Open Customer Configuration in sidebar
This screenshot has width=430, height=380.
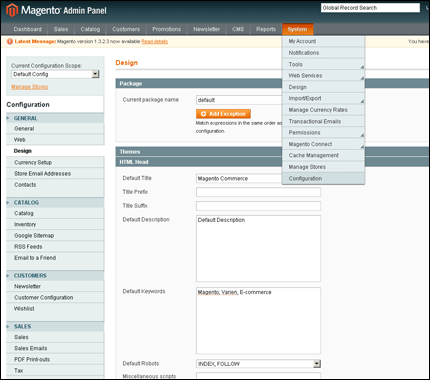point(55,297)
